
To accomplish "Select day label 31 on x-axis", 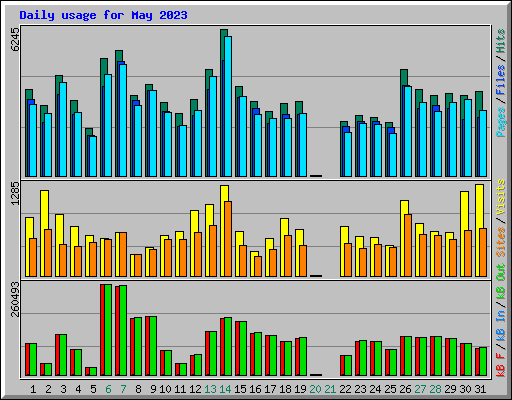I will click(x=480, y=389).
